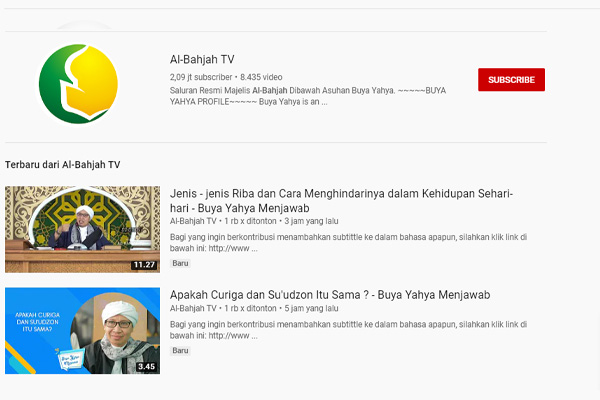Click 'Terbaru dari Al-Bahjah TV' heading

tap(62, 165)
